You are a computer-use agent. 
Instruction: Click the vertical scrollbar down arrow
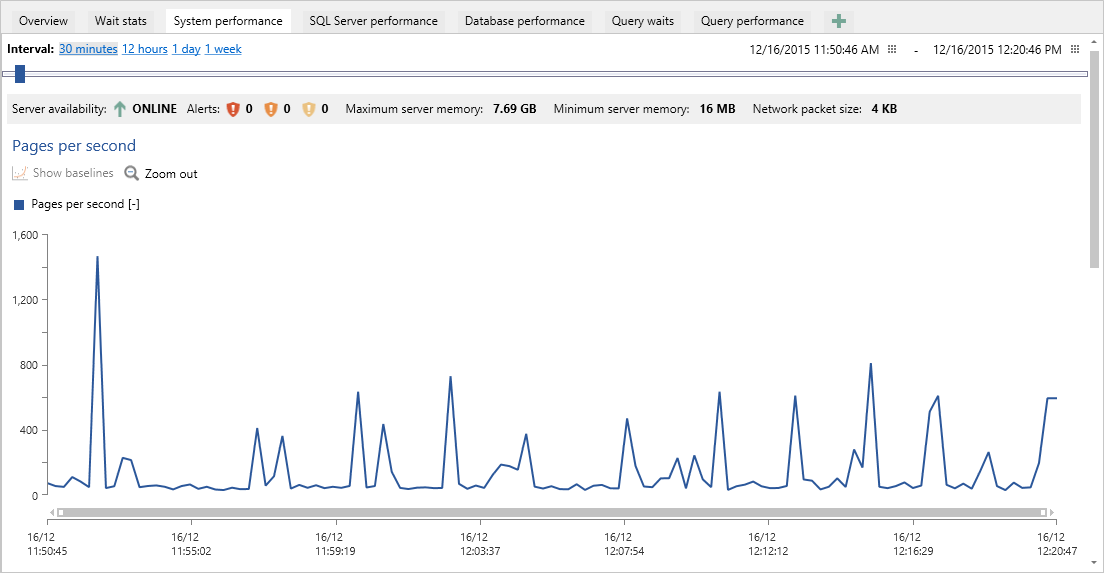pyautogui.click(x=1094, y=563)
